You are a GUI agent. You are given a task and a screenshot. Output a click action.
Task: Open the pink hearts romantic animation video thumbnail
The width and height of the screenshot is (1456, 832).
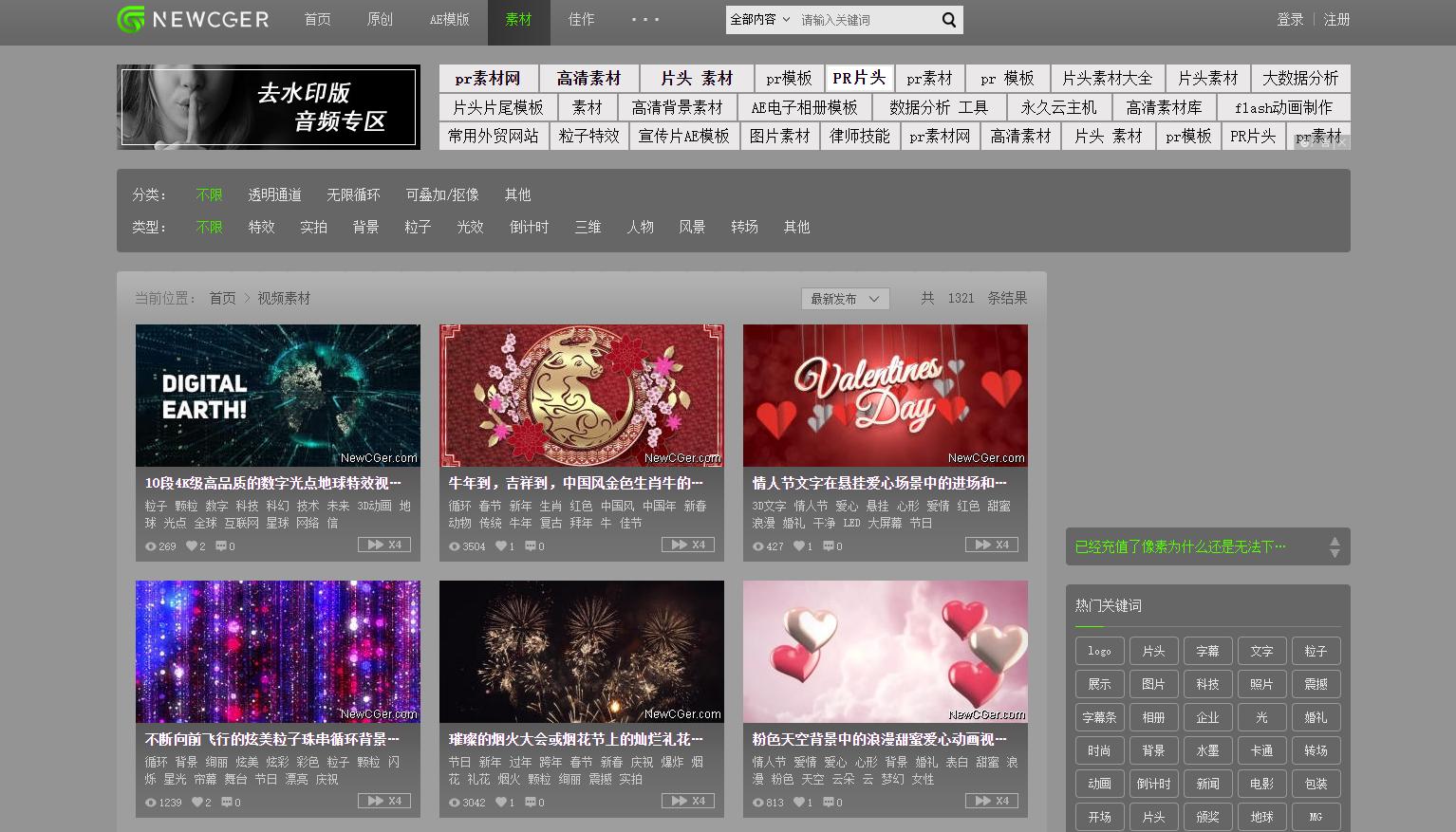coord(885,652)
